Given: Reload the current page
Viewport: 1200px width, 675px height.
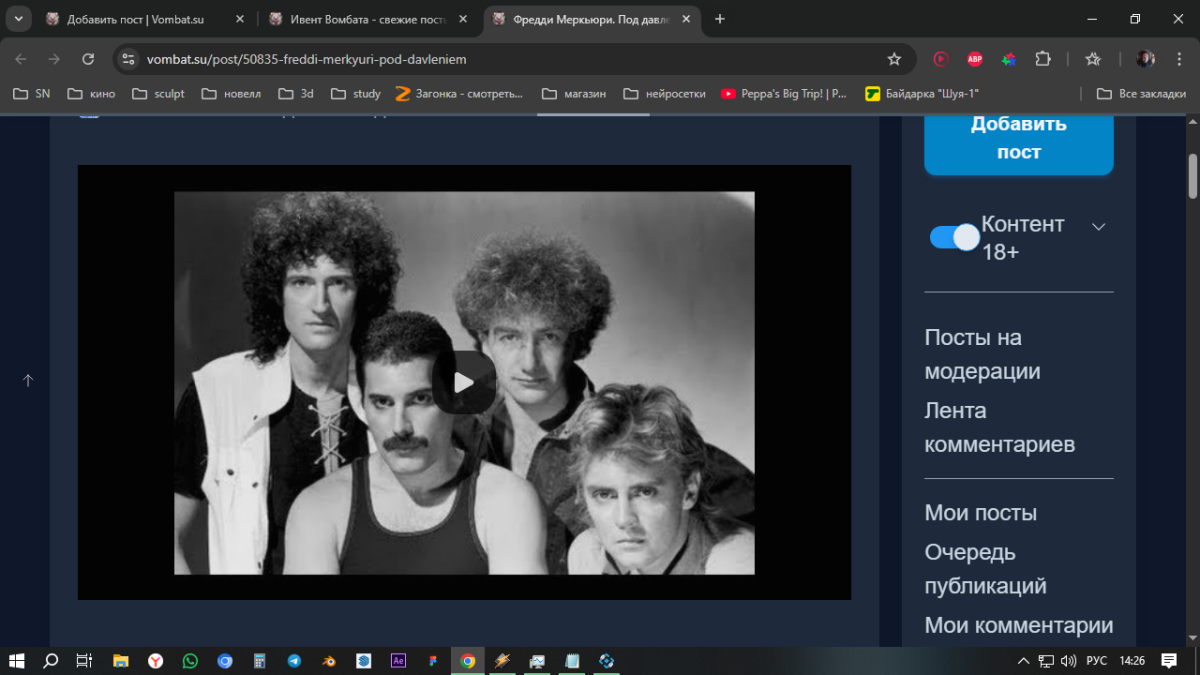Looking at the screenshot, I should pyautogui.click(x=88, y=59).
